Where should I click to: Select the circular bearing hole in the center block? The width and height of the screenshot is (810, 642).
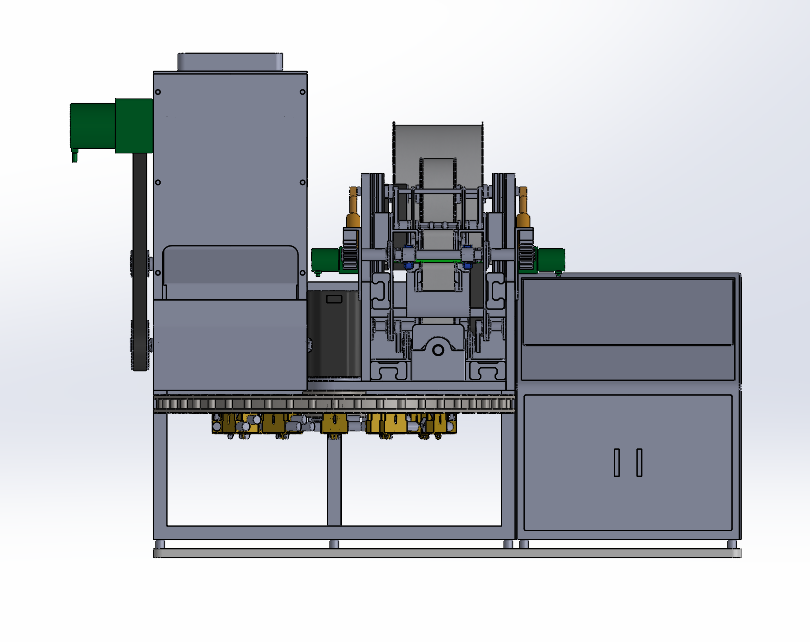click(438, 350)
